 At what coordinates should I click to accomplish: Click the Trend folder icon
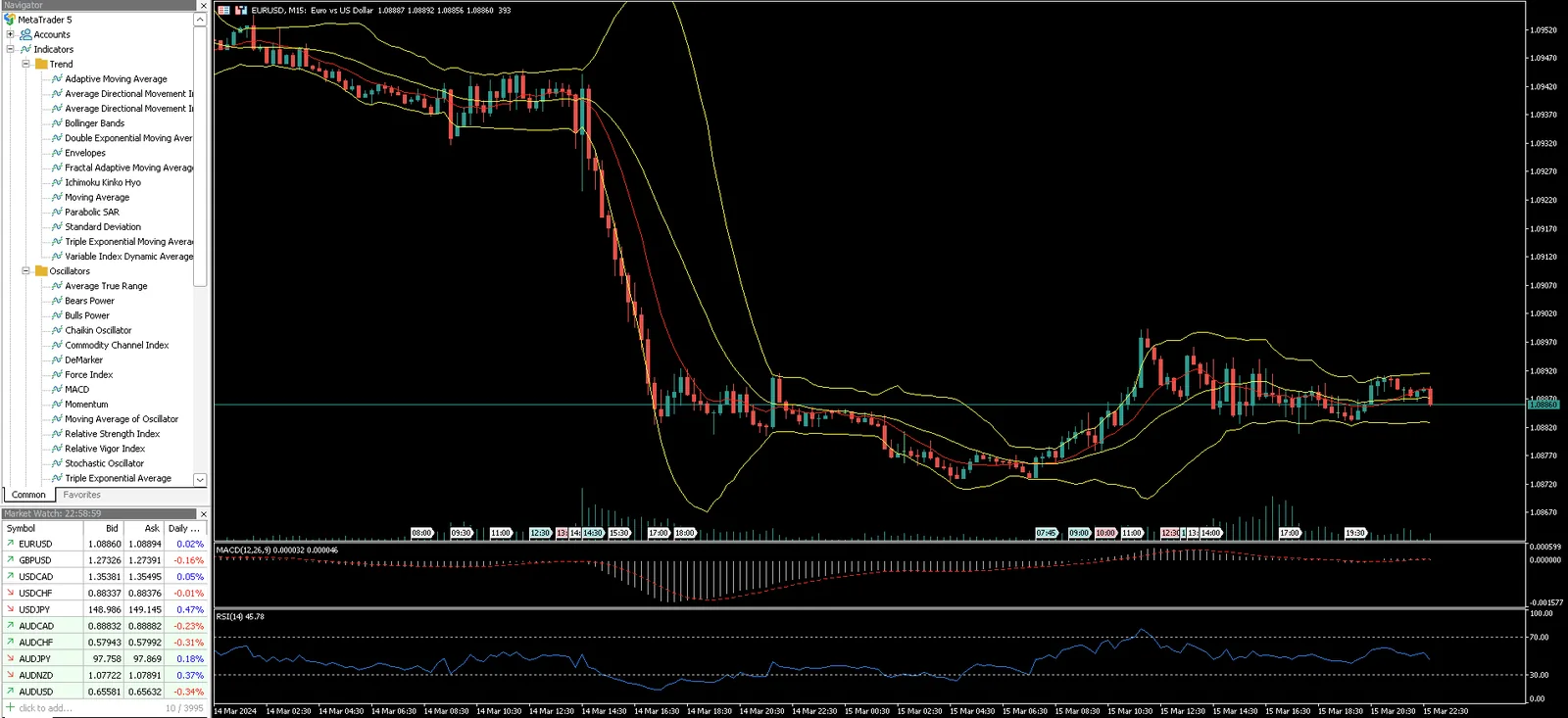point(41,64)
